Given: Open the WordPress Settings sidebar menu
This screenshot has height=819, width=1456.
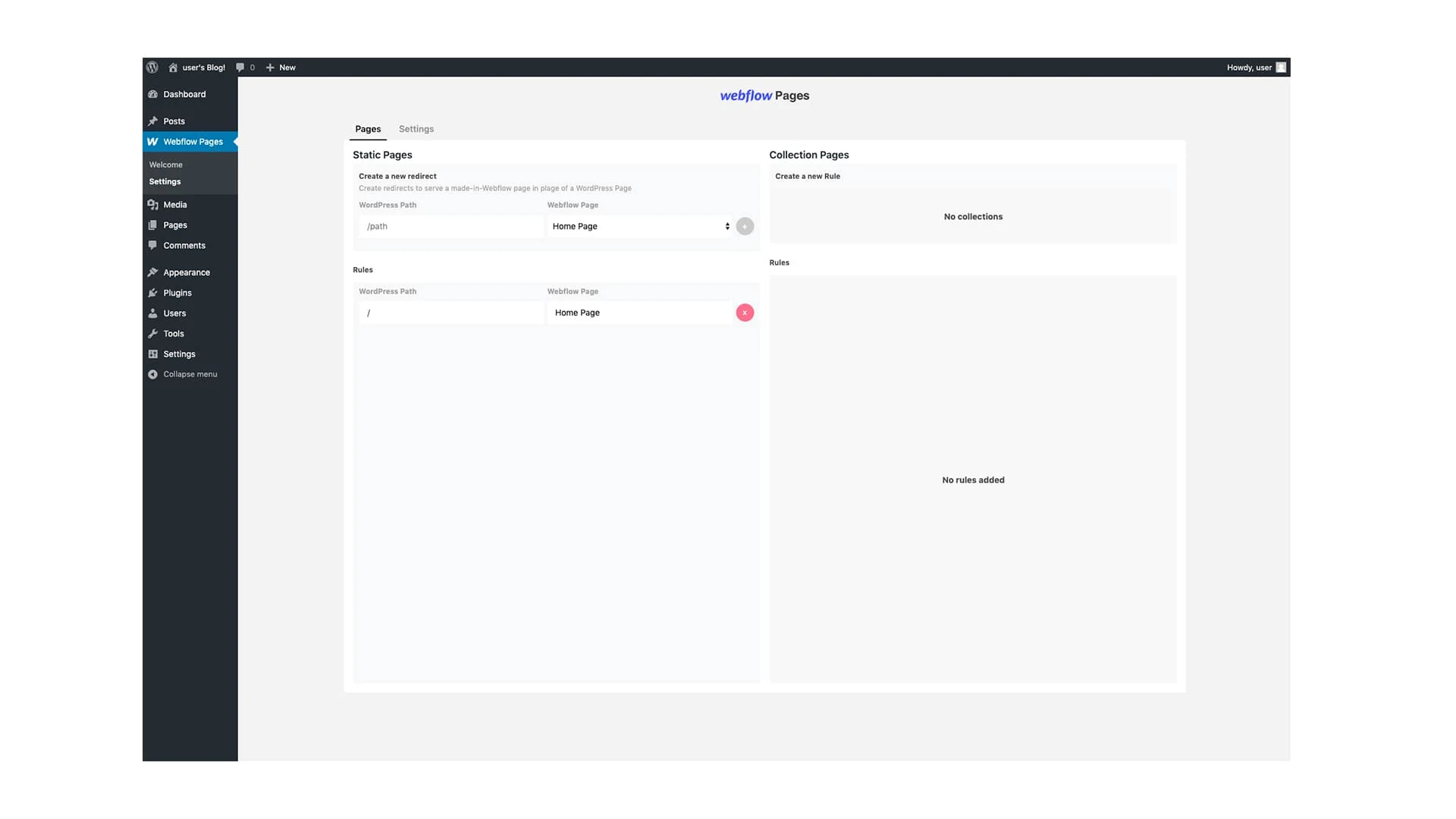Looking at the screenshot, I should [190, 354].
